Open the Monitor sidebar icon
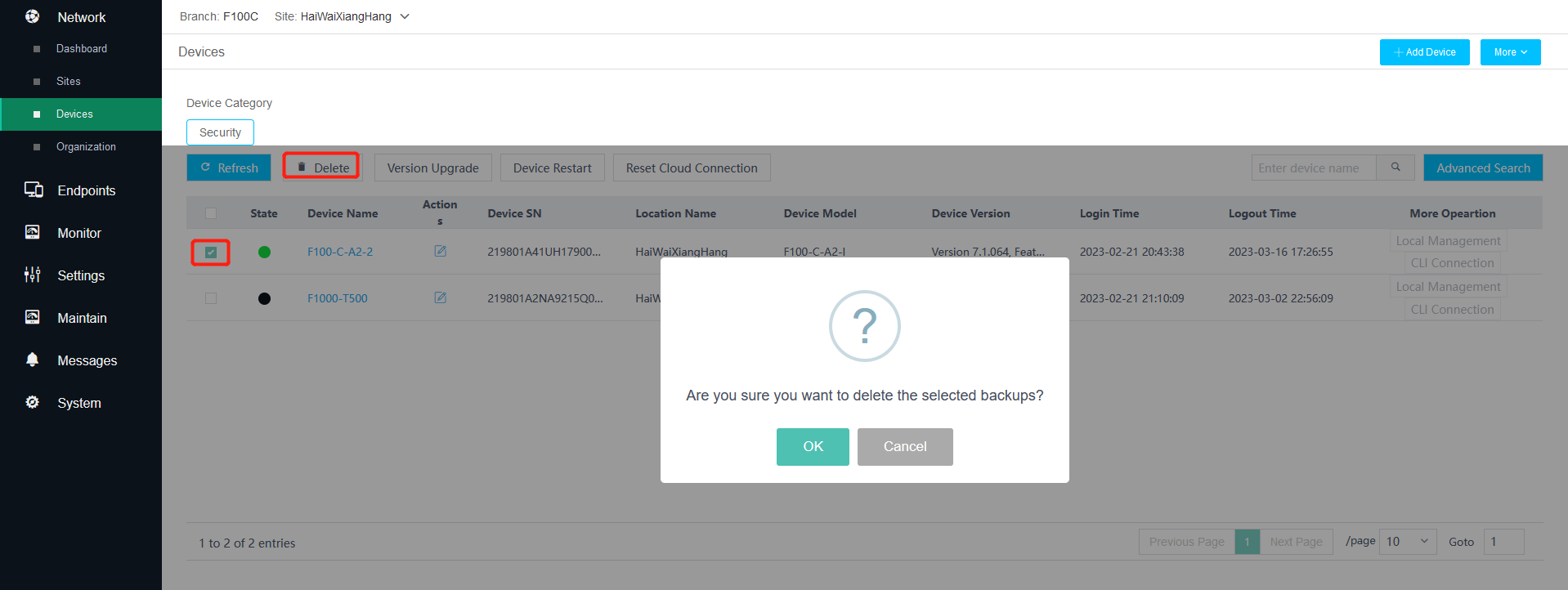The image size is (1568, 590). (33, 232)
